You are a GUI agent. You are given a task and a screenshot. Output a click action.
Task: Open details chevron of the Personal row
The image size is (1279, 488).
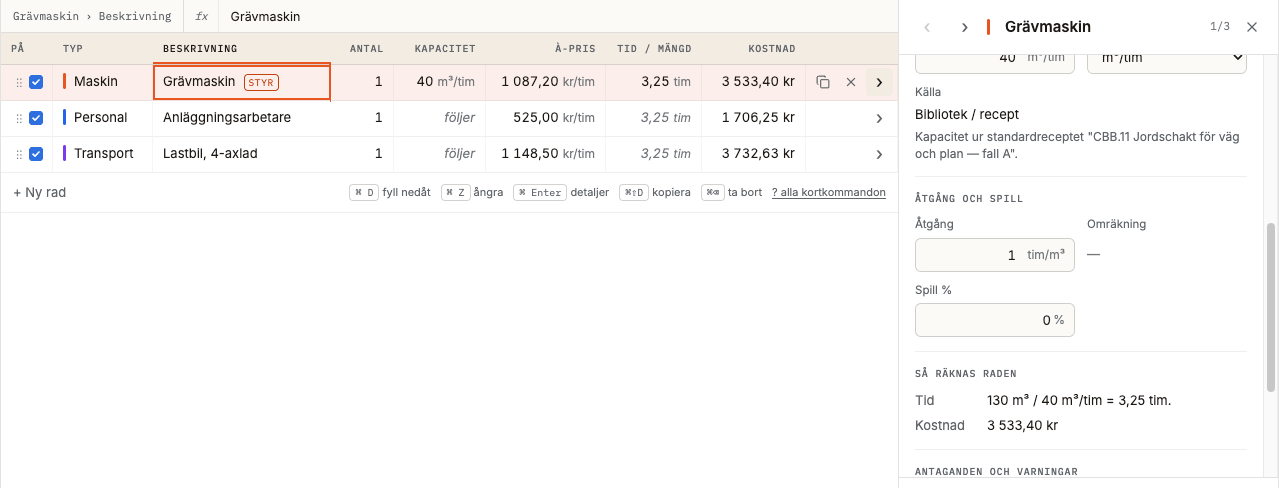click(879, 118)
